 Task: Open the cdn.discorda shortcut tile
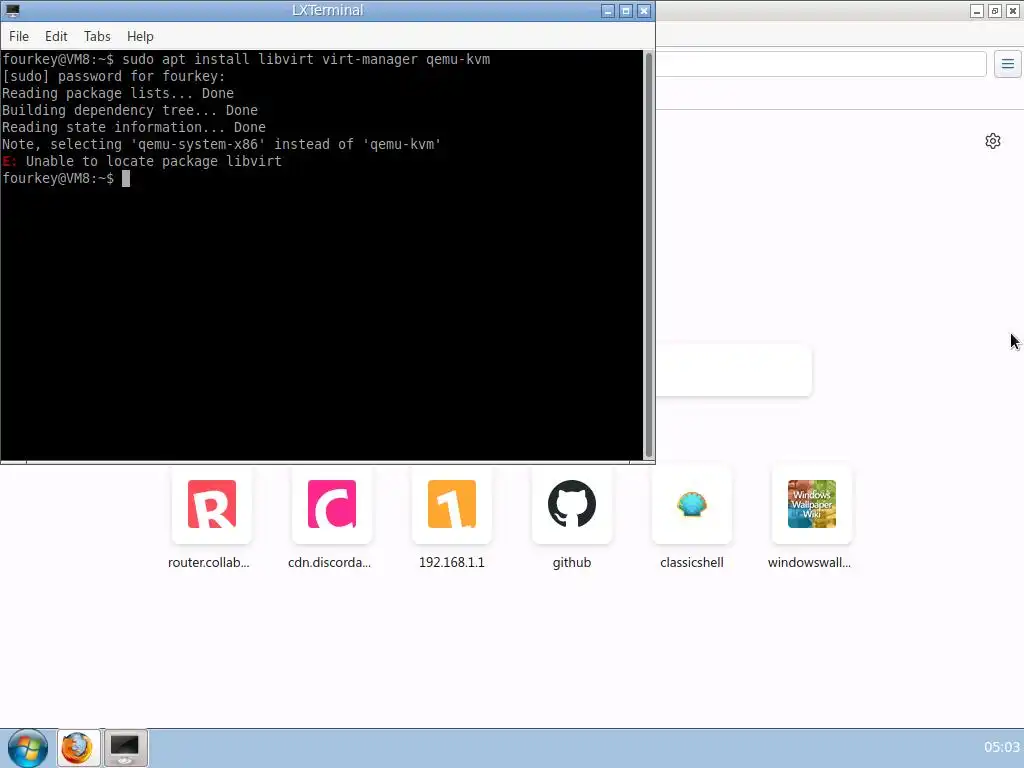click(x=332, y=504)
